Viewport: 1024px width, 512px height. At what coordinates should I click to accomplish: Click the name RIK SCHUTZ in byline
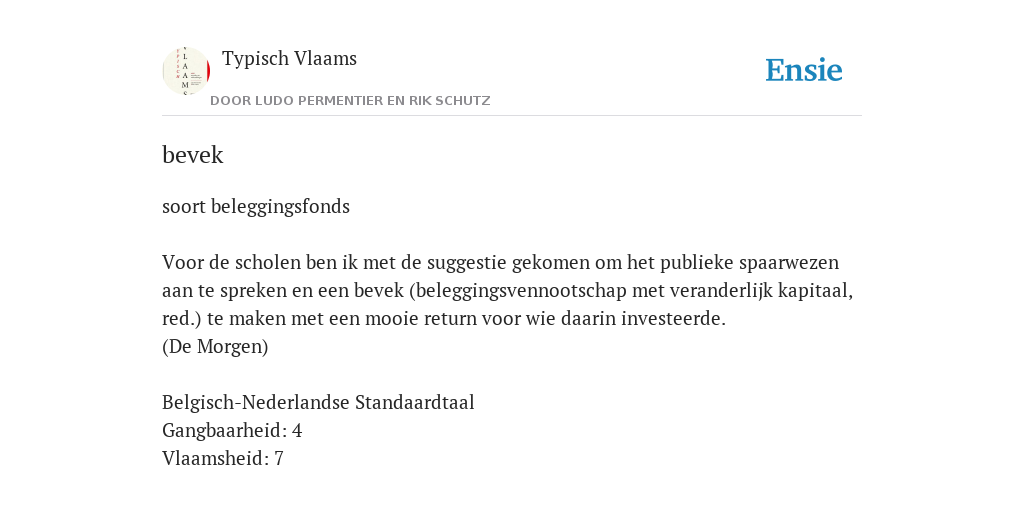pyautogui.click(x=449, y=101)
